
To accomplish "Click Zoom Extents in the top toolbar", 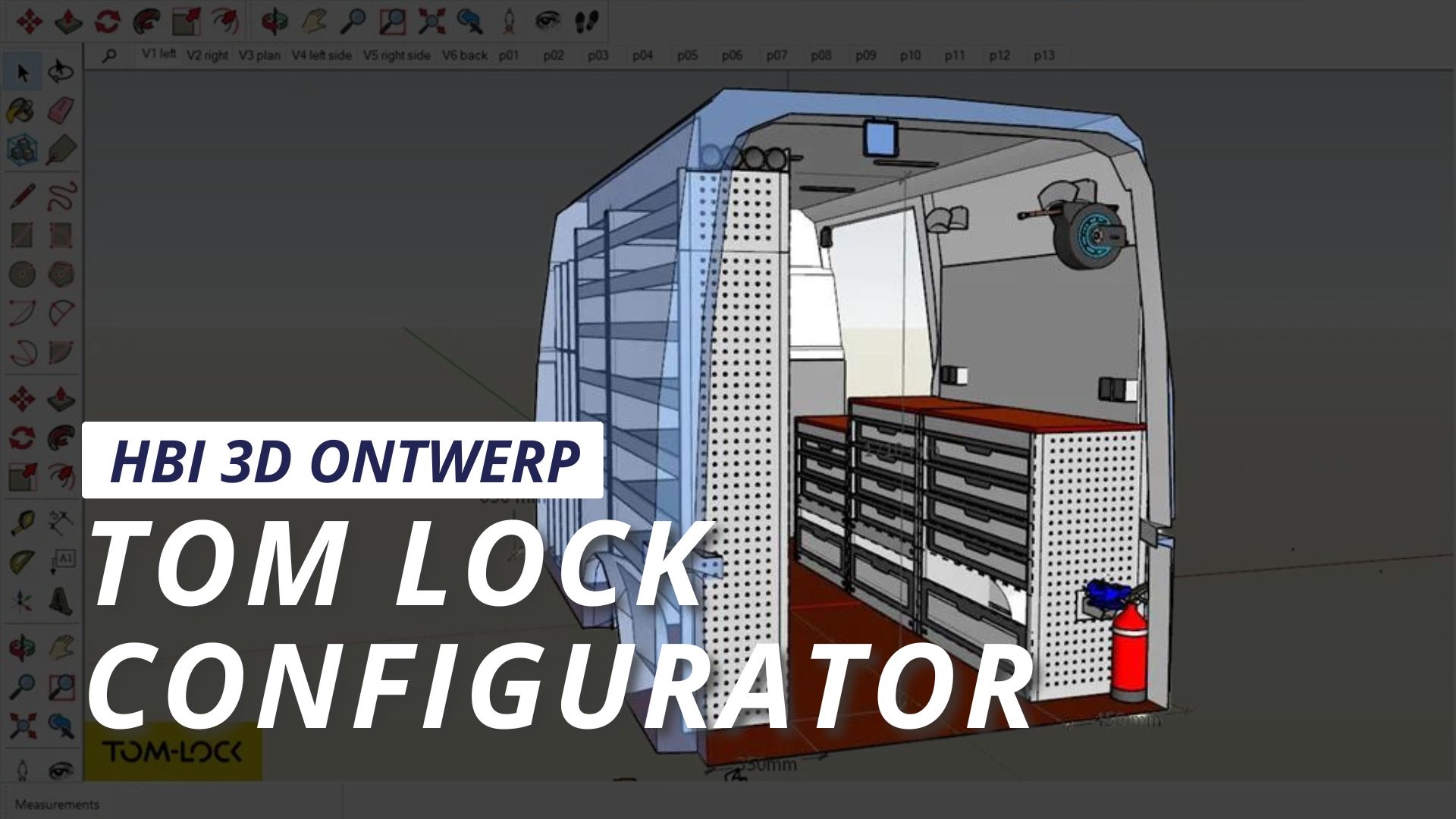I will tap(431, 21).
